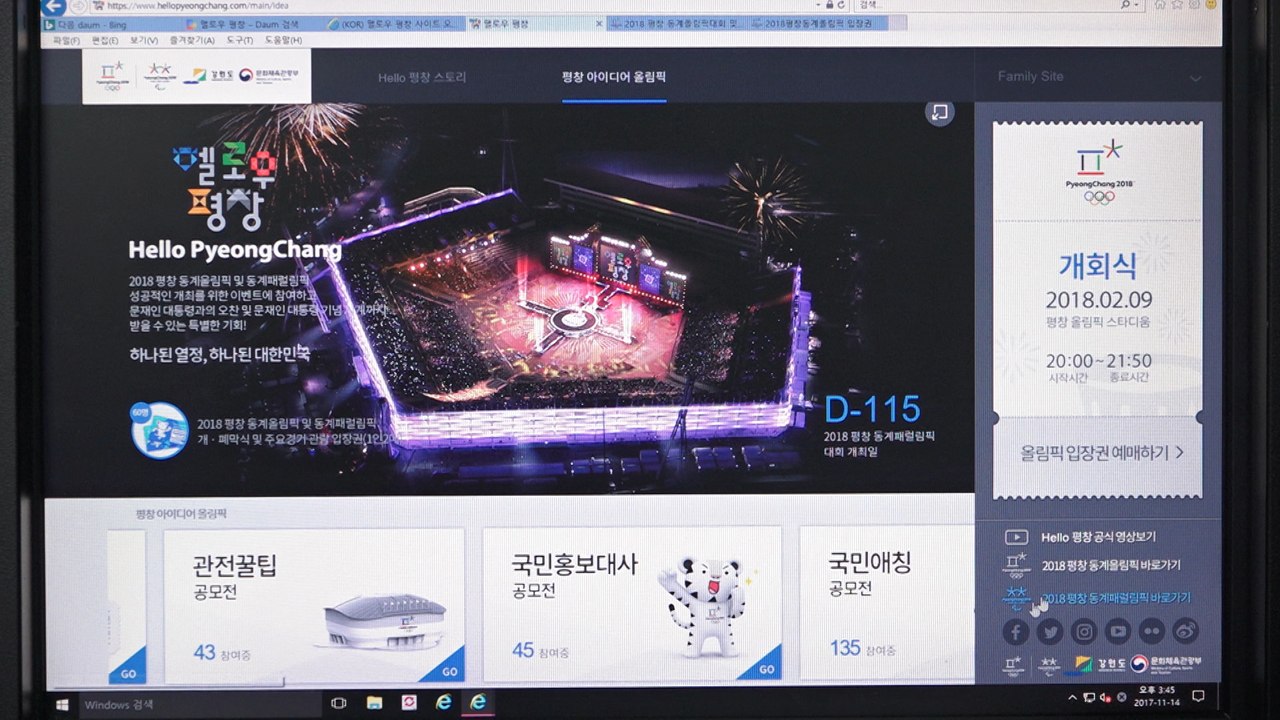Switch to the 2018평창동계올림픽 입장권 tab

(816, 23)
